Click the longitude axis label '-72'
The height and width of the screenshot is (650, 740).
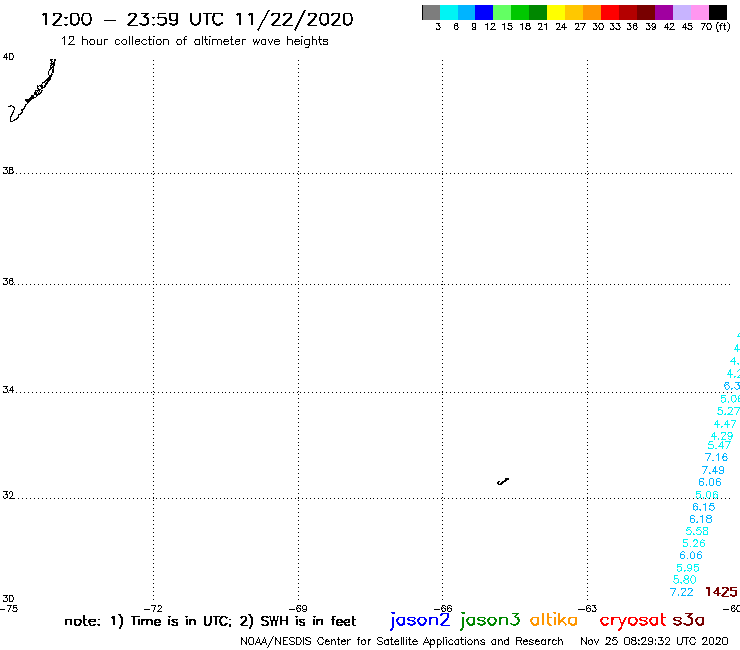pos(154,609)
